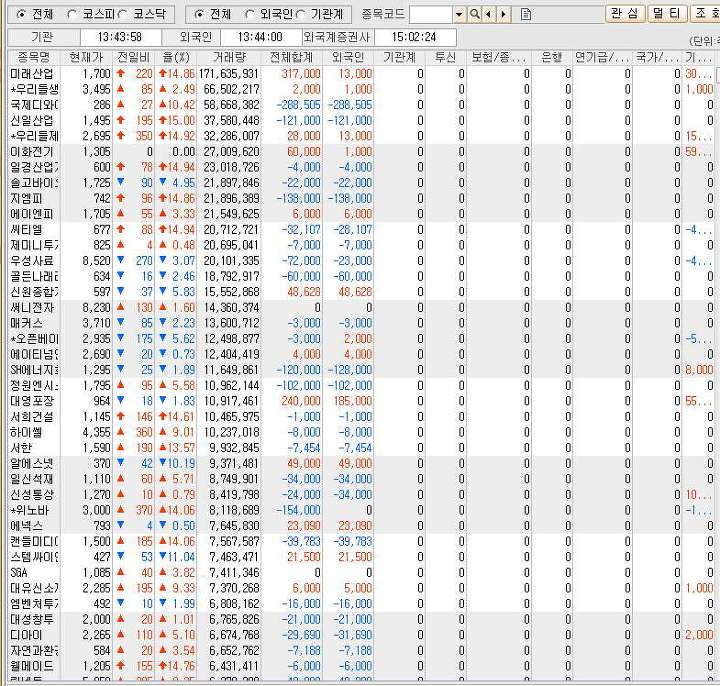Image resolution: width=720 pixels, height=686 pixels.
Task: Sort by 전일비 column header
Action: click(x=133, y=57)
